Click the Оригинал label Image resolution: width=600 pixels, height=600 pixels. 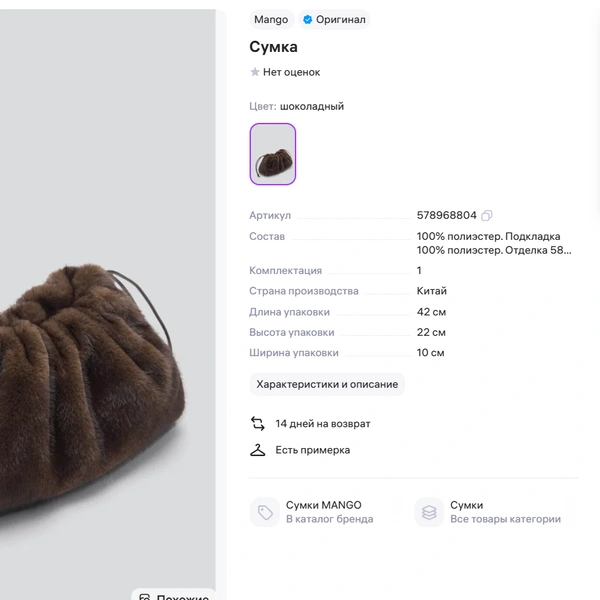(x=341, y=19)
